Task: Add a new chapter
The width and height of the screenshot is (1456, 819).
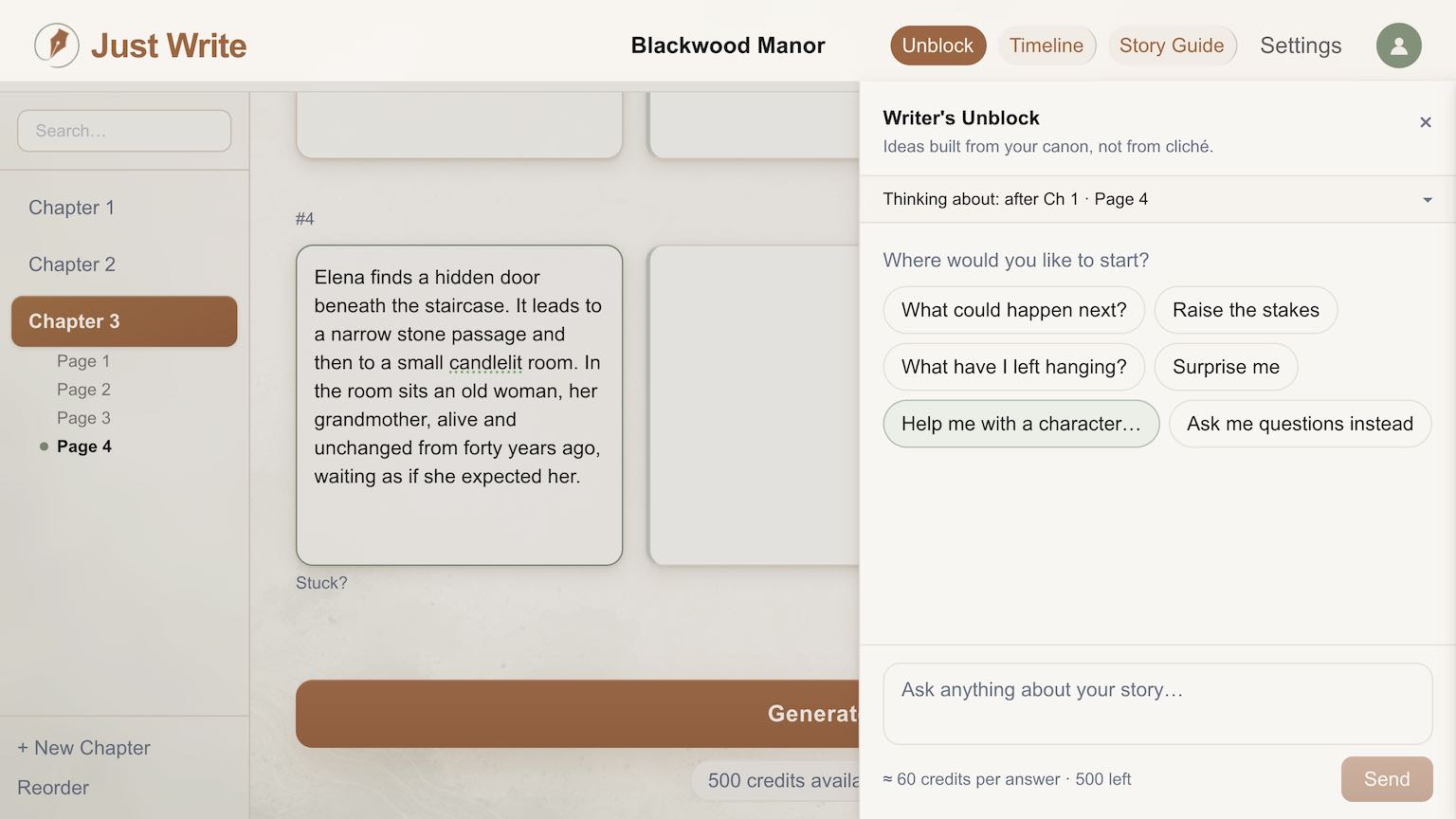Action: tap(83, 748)
